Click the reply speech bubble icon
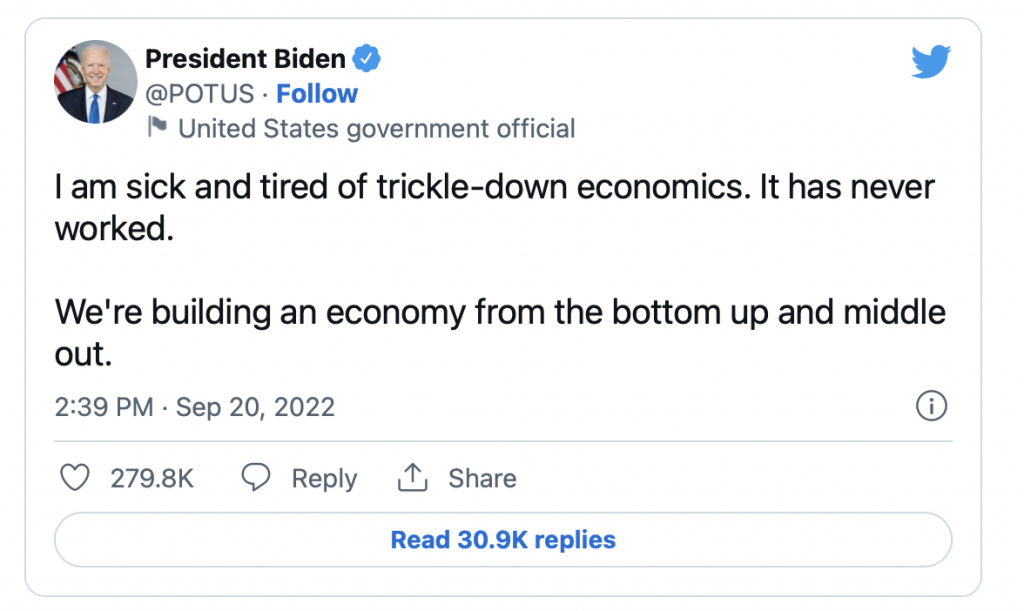Image resolution: width=1024 pixels, height=611 pixels. pyautogui.click(x=257, y=478)
